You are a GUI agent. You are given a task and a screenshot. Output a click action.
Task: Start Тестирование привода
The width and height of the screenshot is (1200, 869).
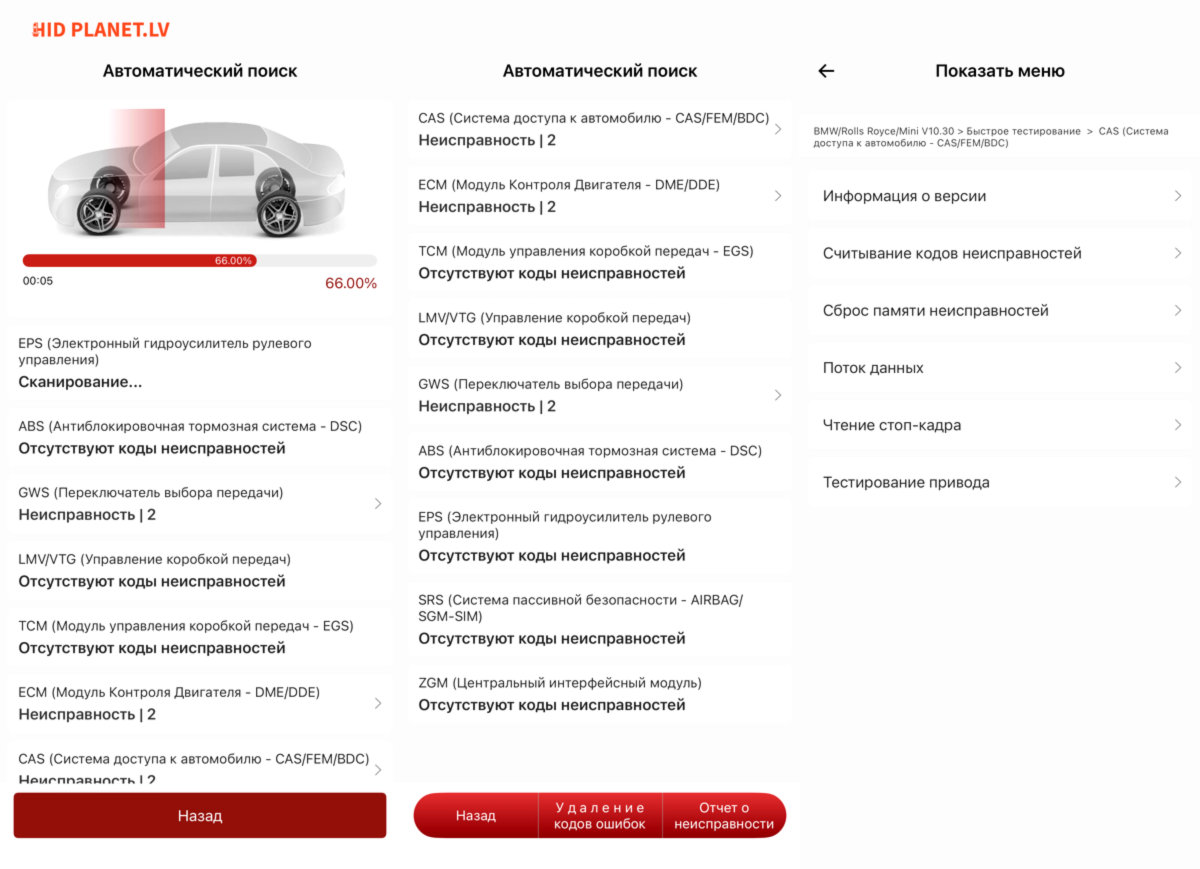[x=1000, y=481]
